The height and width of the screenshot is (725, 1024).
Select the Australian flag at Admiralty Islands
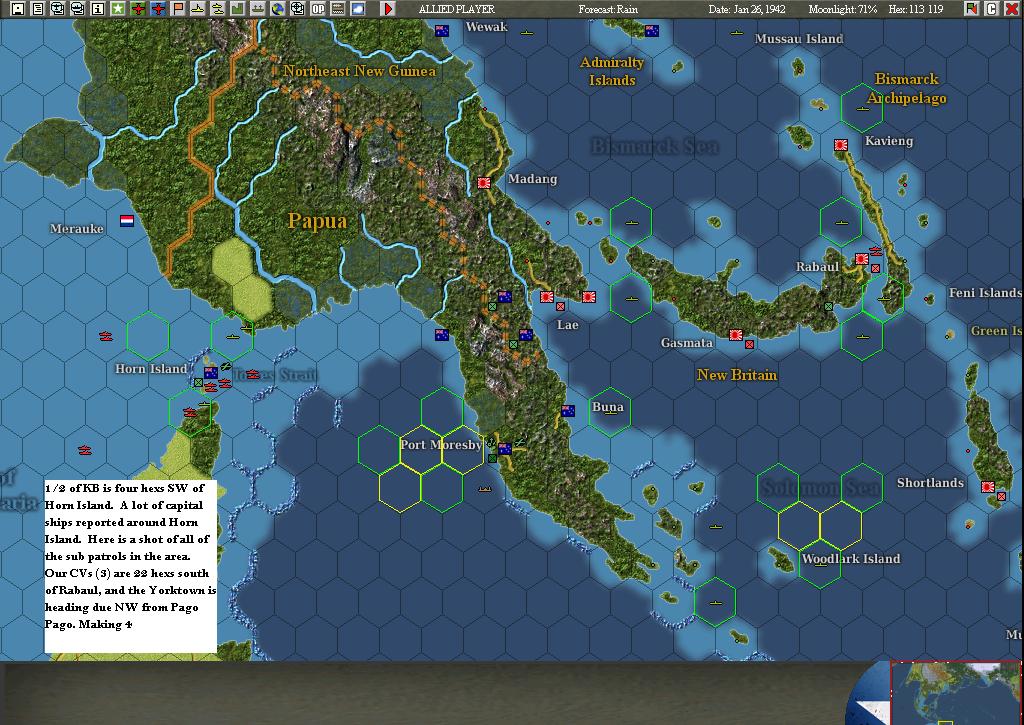click(x=652, y=31)
